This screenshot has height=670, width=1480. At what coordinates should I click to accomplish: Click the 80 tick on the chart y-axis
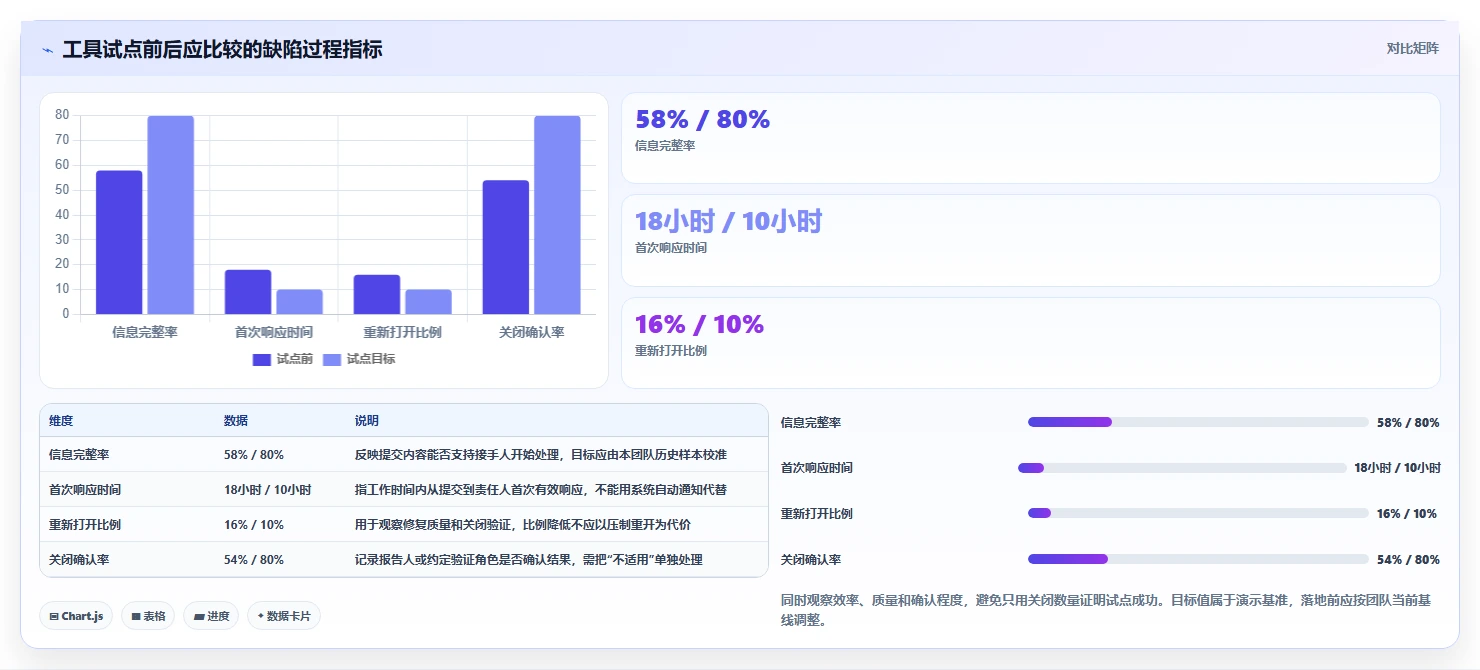tap(62, 115)
